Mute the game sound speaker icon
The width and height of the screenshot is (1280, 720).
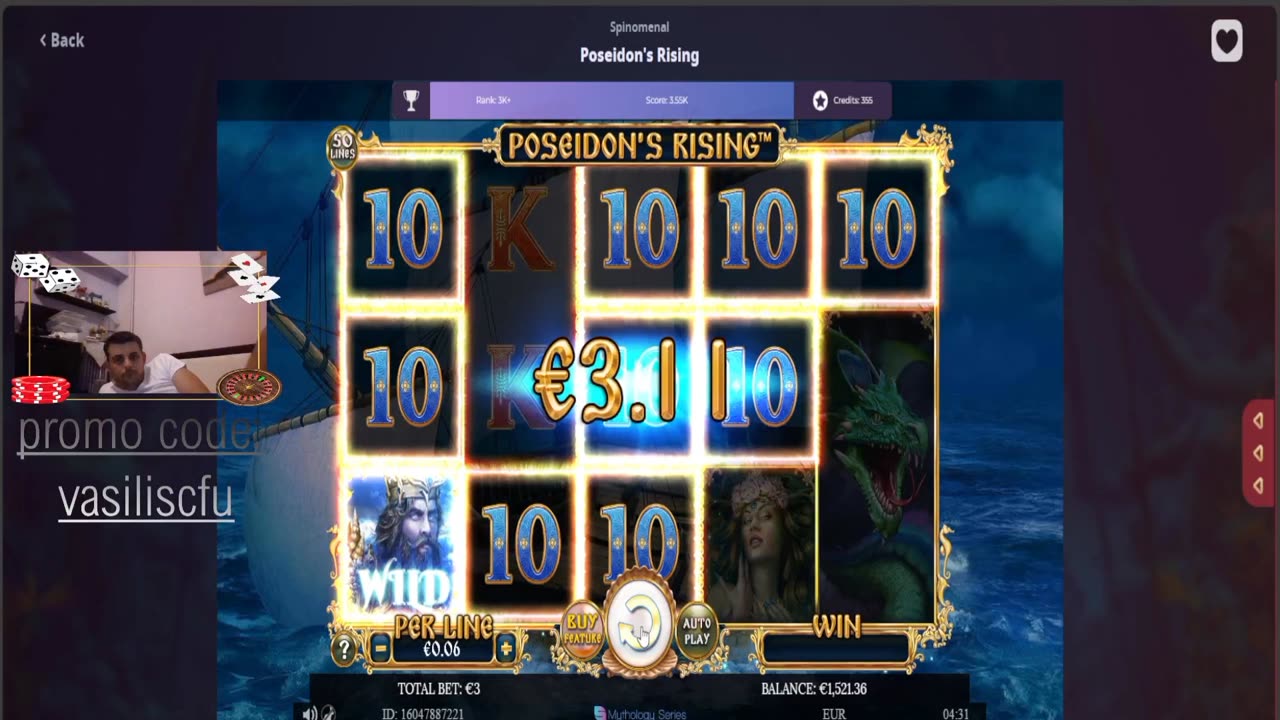[310, 713]
